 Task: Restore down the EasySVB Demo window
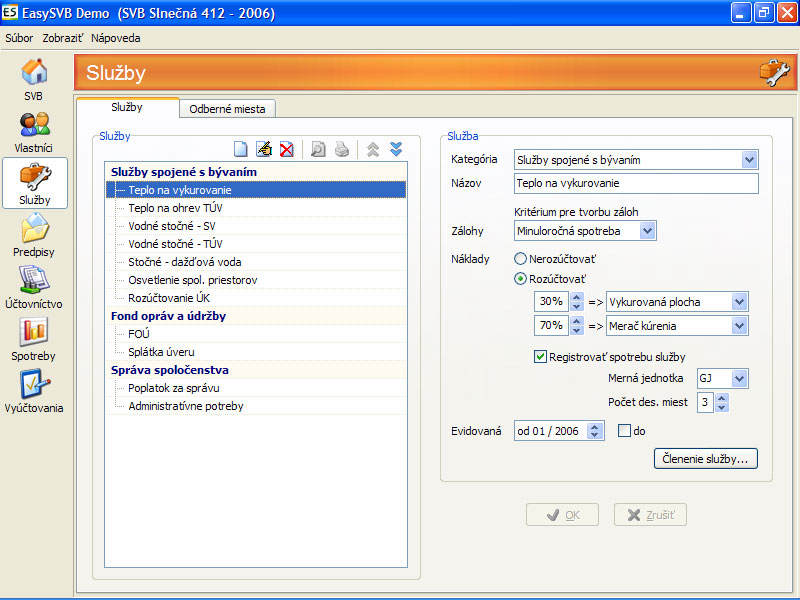(x=764, y=12)
